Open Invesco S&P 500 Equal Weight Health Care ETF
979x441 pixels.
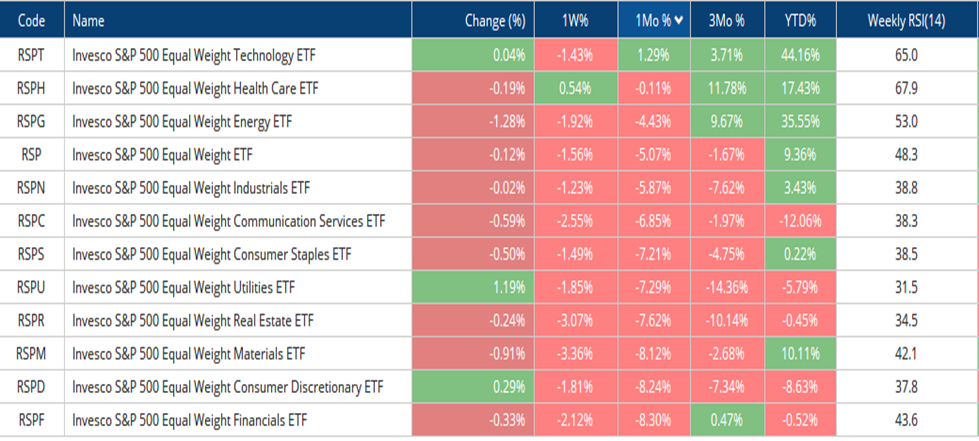(x=195, y=89)
